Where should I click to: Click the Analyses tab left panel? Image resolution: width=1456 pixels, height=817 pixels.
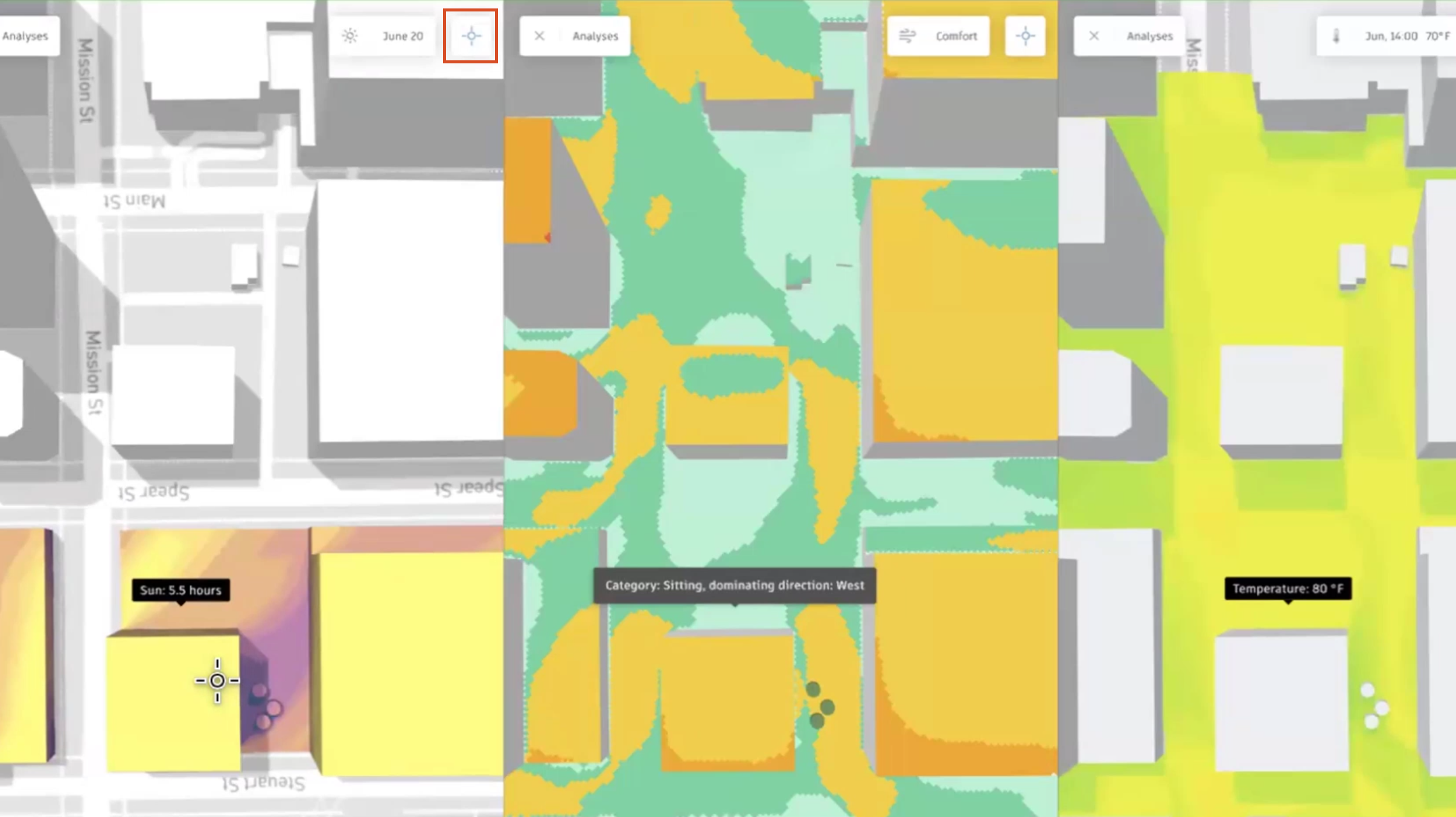click(x=25, y=35)
